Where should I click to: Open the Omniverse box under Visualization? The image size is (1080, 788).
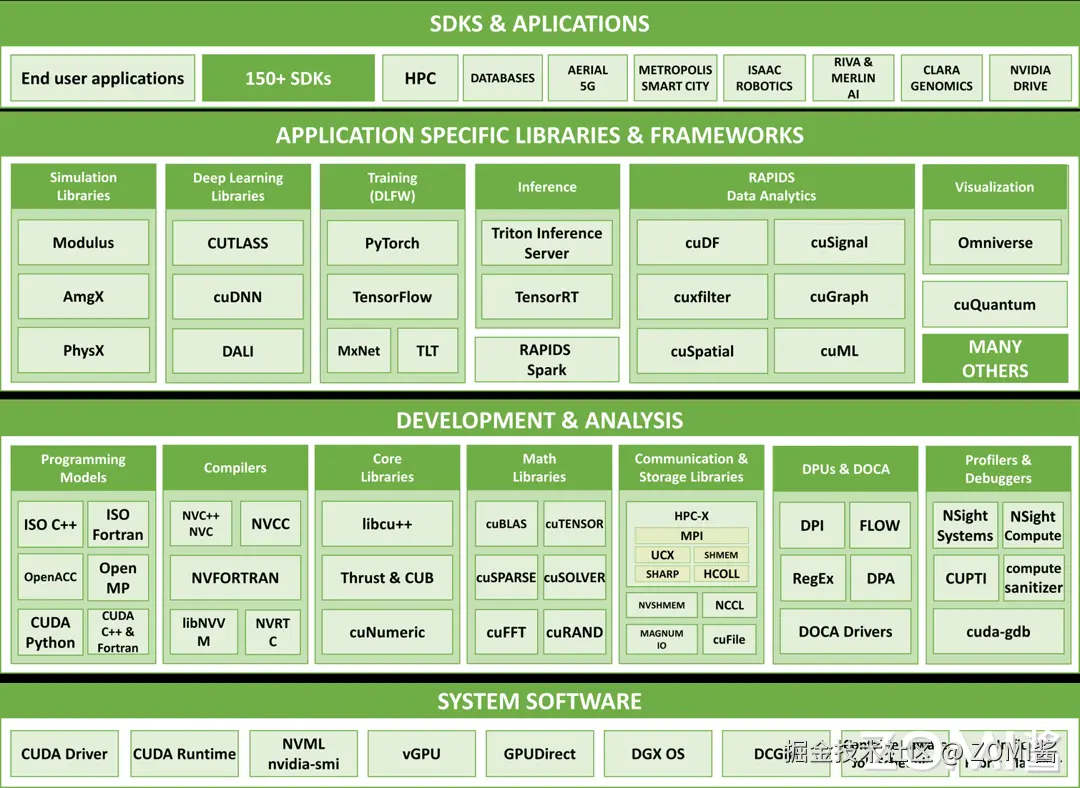pyautogui.click(x=994, y=242)
